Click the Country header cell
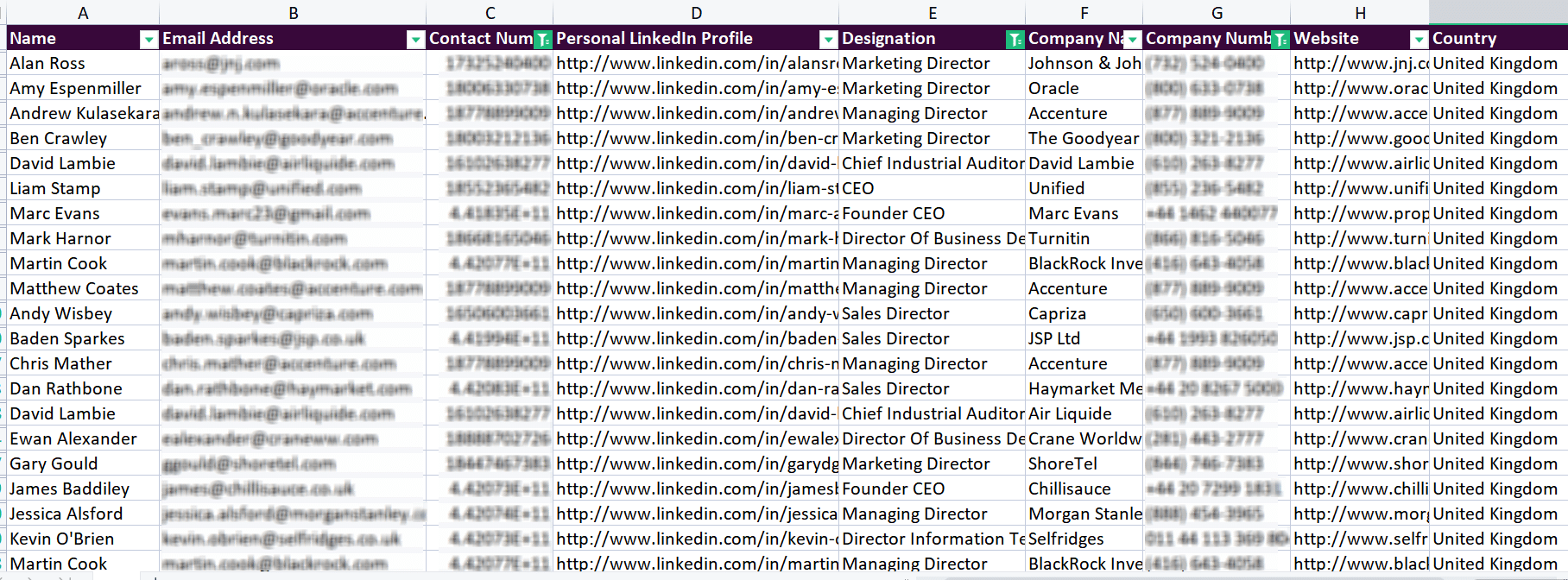 tap(1498, 38)
